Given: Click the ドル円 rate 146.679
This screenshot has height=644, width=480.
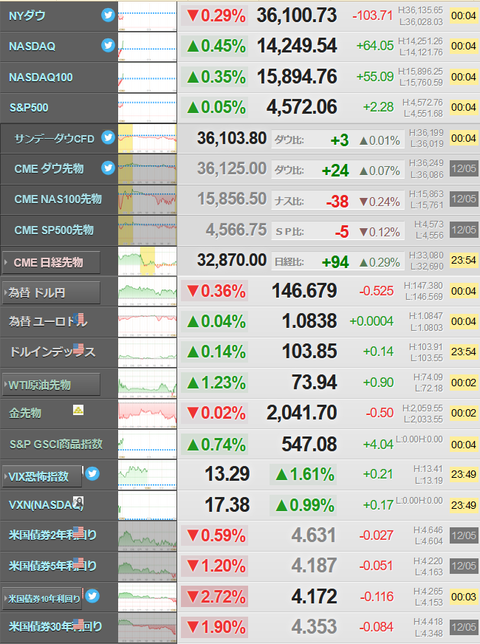Looking at the screenshot, I should coord(304,291).
